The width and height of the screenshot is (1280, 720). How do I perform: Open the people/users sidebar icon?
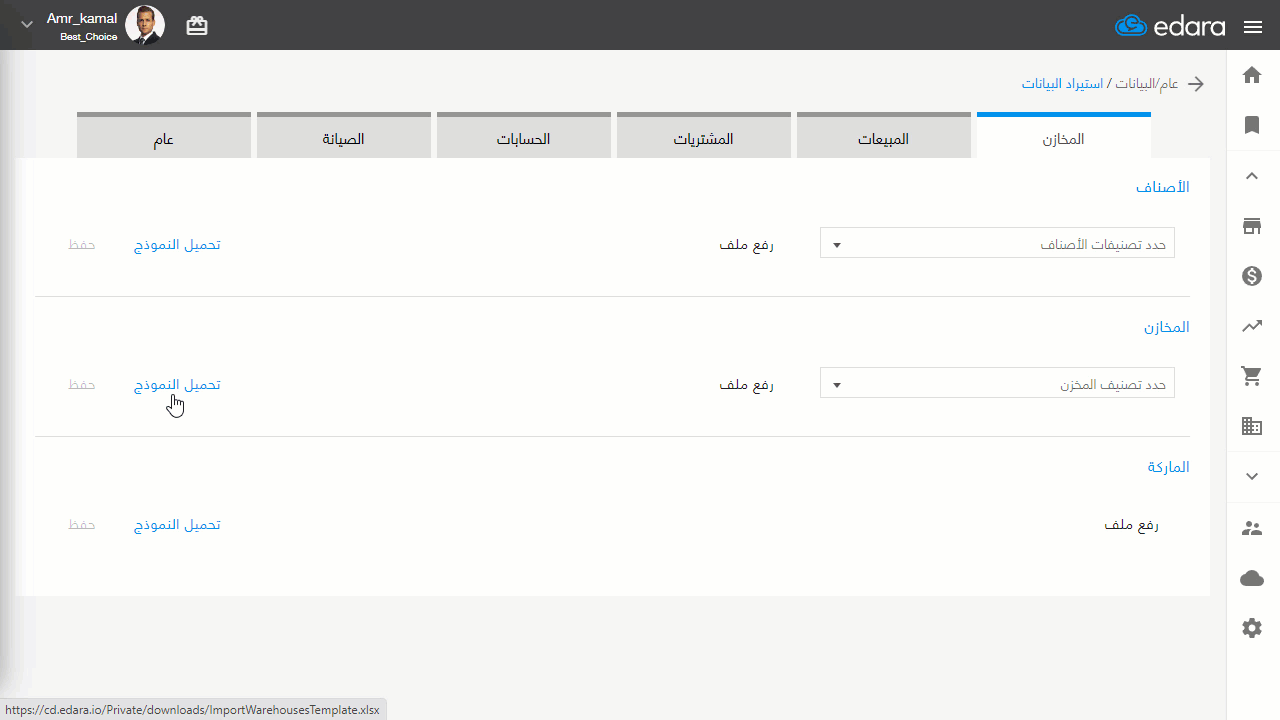point(1252,528)
